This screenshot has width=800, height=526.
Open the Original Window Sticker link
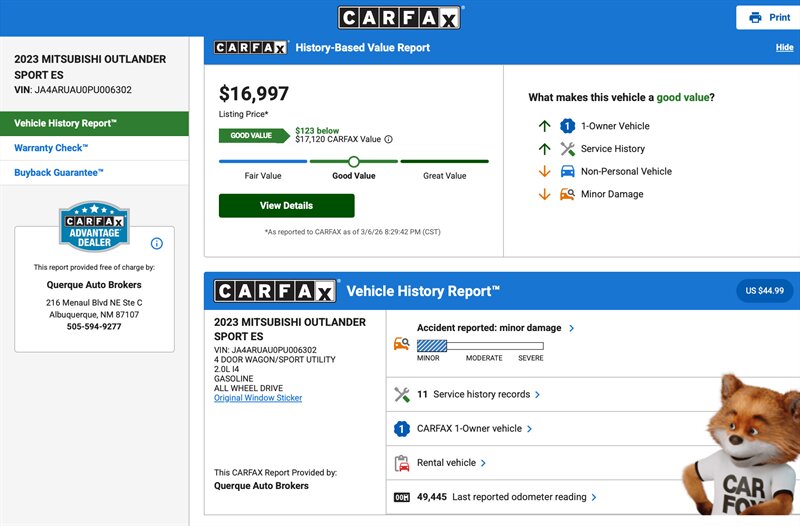click(258, 398)
